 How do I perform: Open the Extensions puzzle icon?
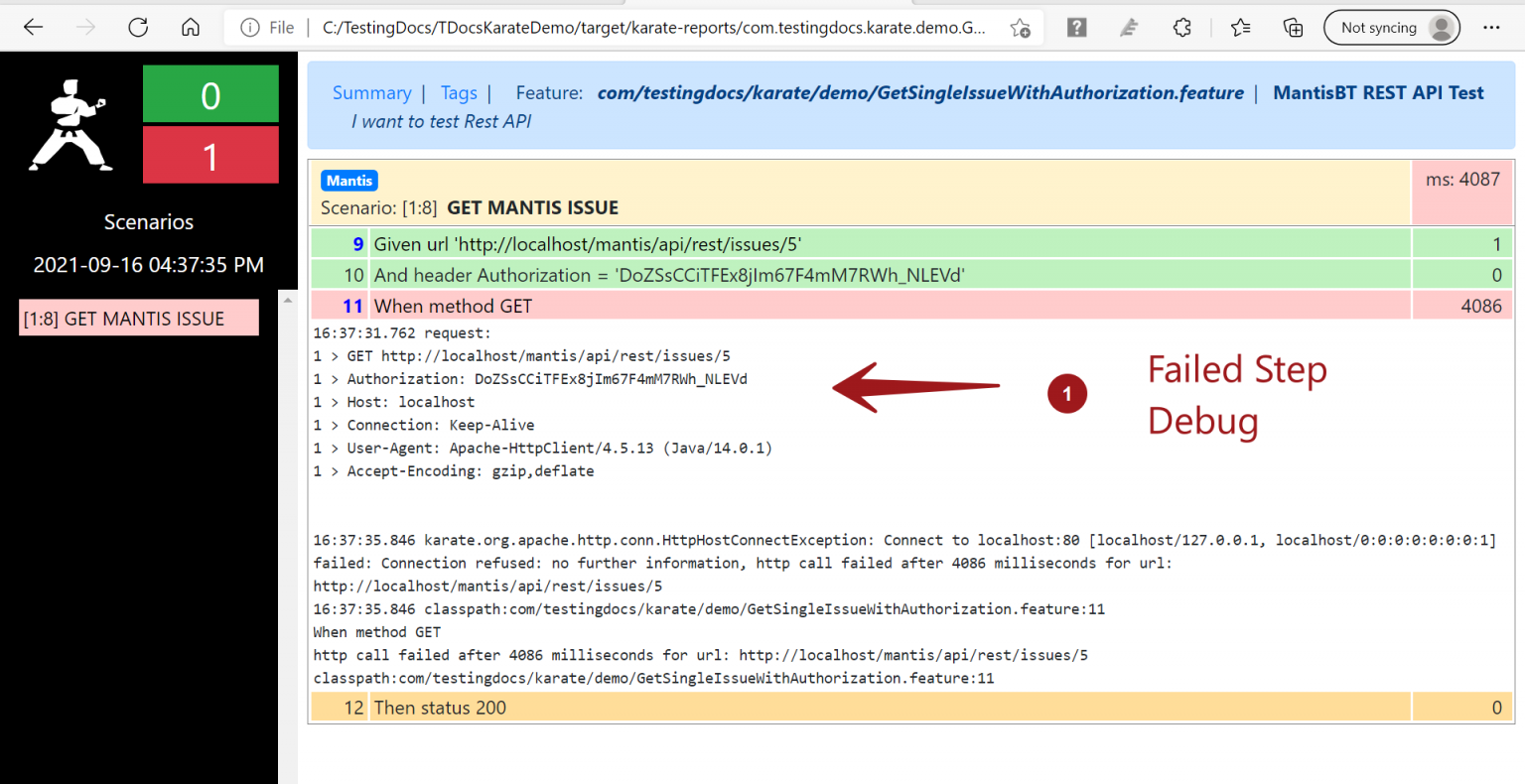[x=1182, y=27]
